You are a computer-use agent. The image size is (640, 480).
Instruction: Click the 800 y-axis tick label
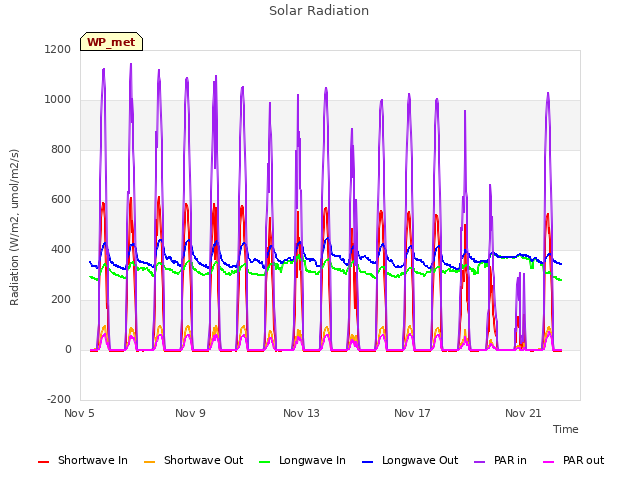61,149
